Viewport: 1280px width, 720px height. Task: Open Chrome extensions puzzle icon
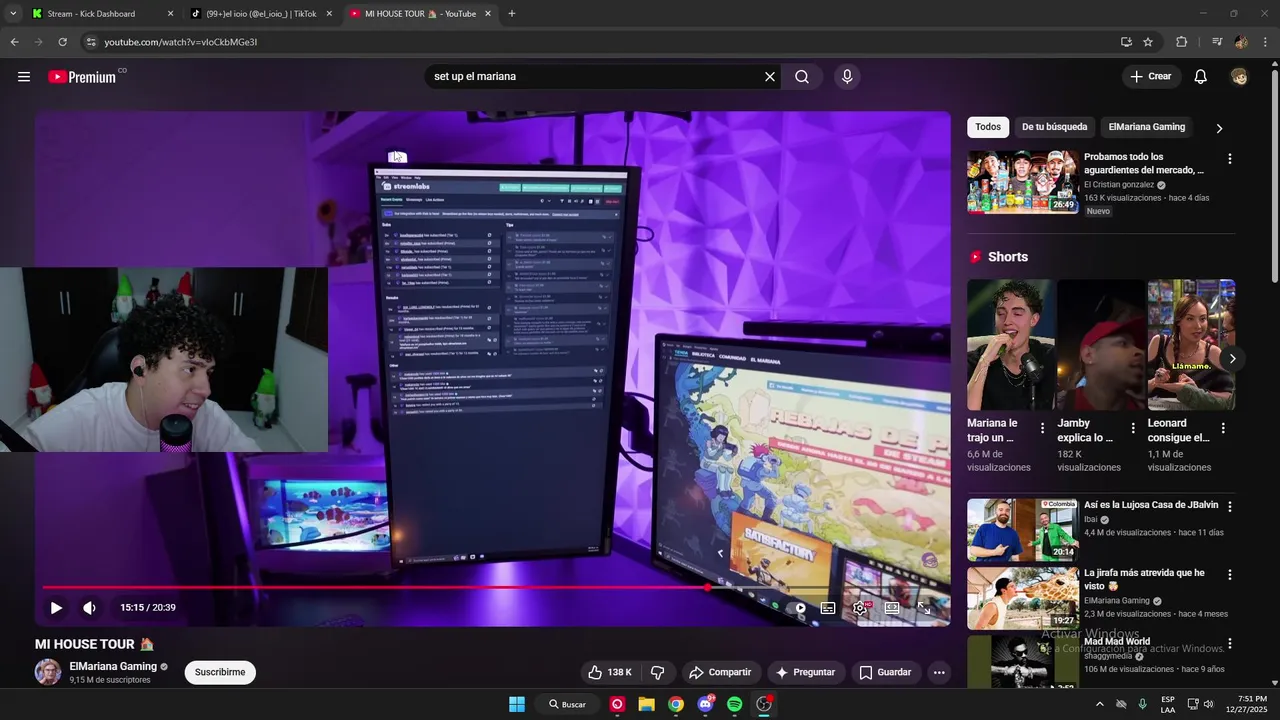1181,42
